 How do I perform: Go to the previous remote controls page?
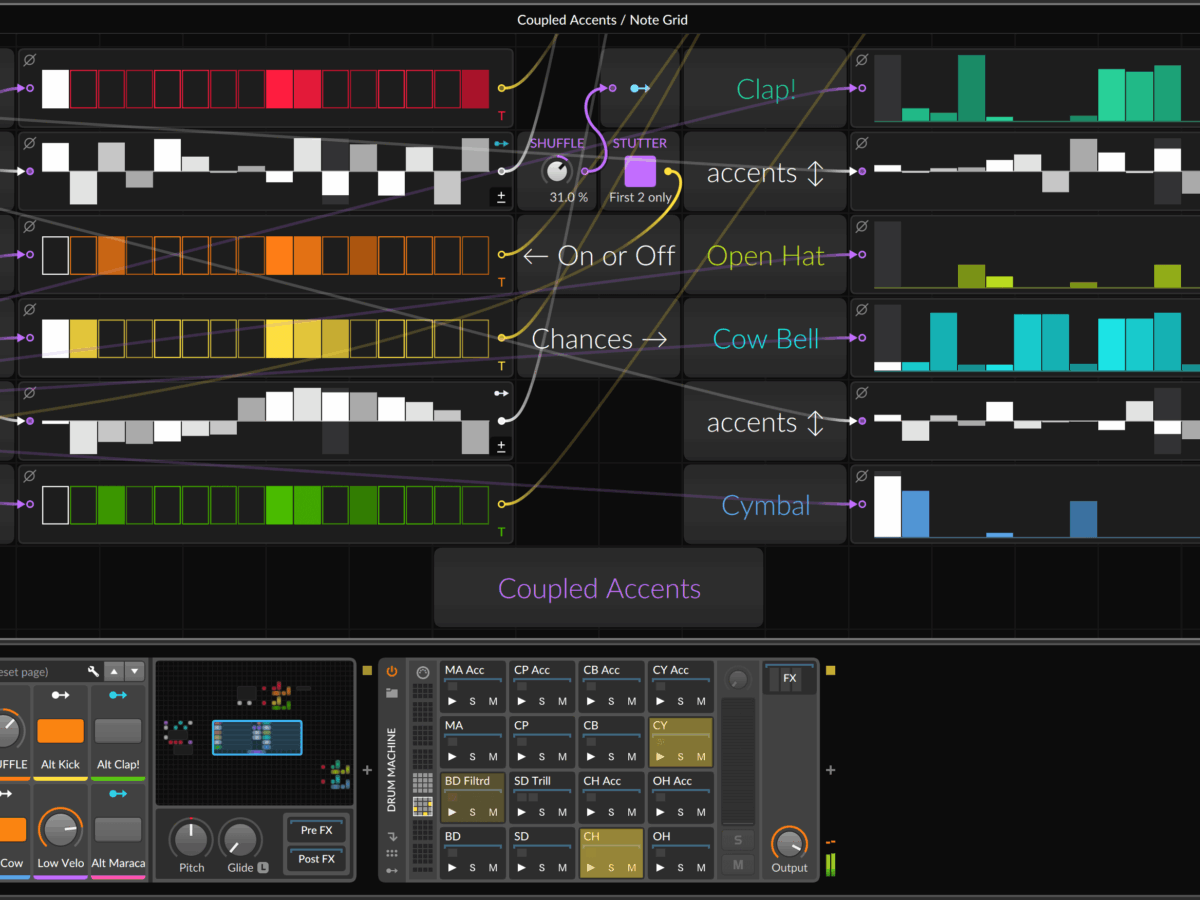pyautogui.click(x=114, y=672)
